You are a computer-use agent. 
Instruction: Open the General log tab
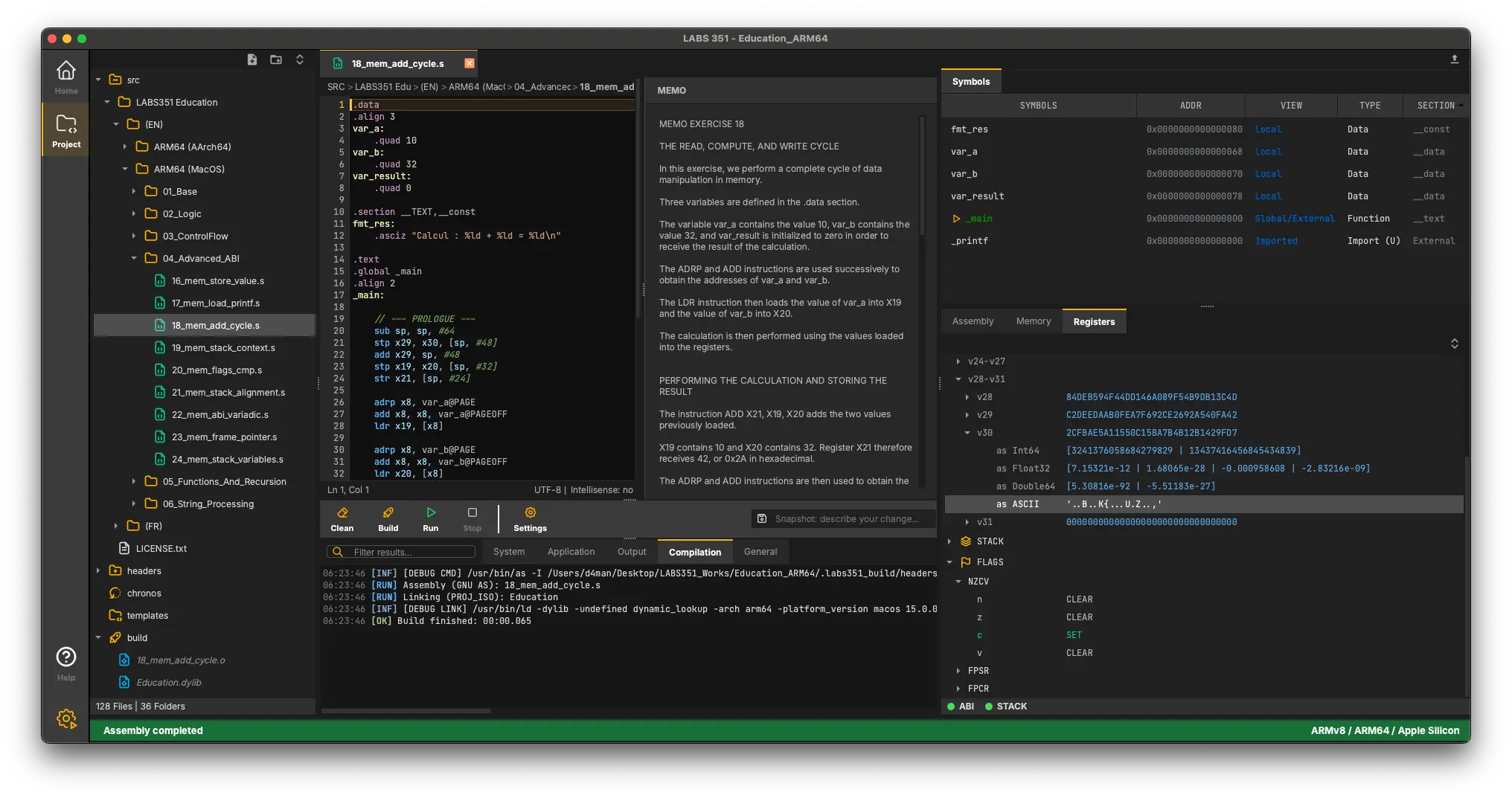[760, 552]
